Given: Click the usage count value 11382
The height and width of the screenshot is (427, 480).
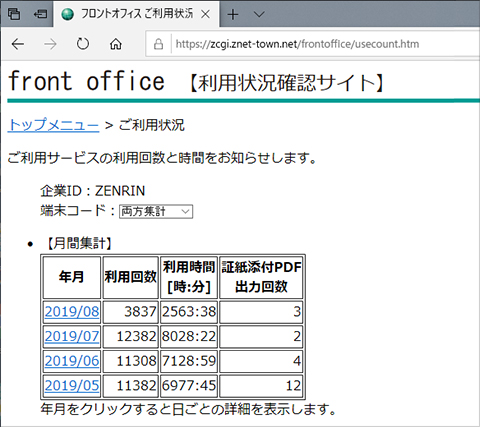Looking at the screenshot, I should [x=136, y=386].
